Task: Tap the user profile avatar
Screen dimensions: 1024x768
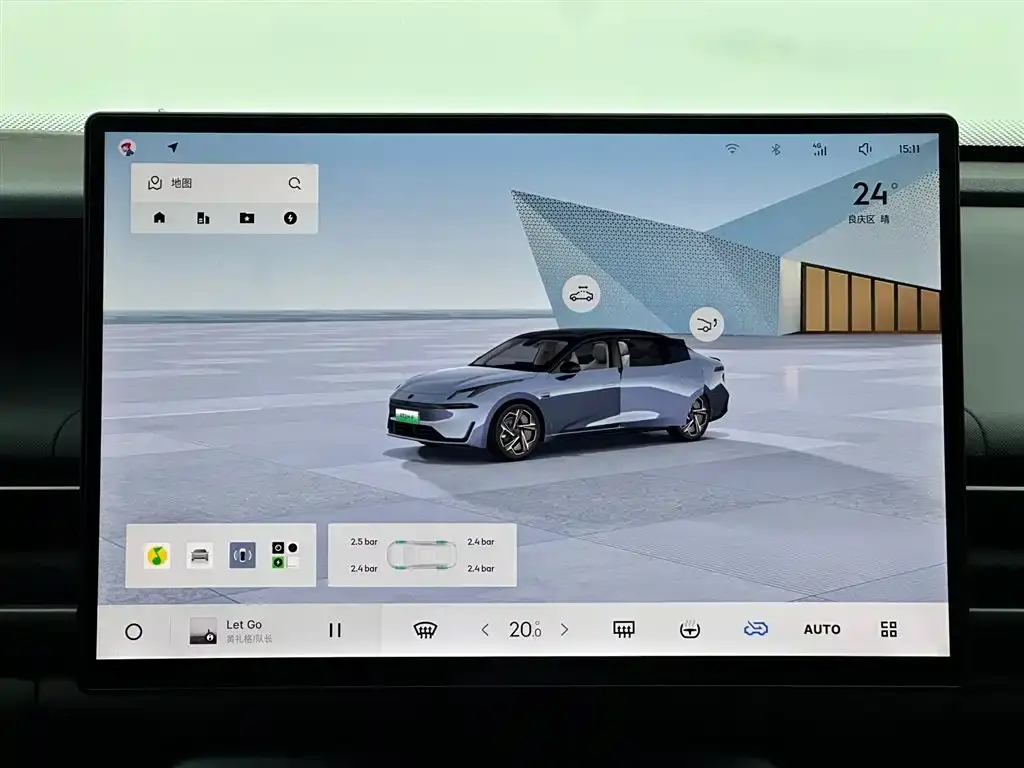Action: [127, 148]
